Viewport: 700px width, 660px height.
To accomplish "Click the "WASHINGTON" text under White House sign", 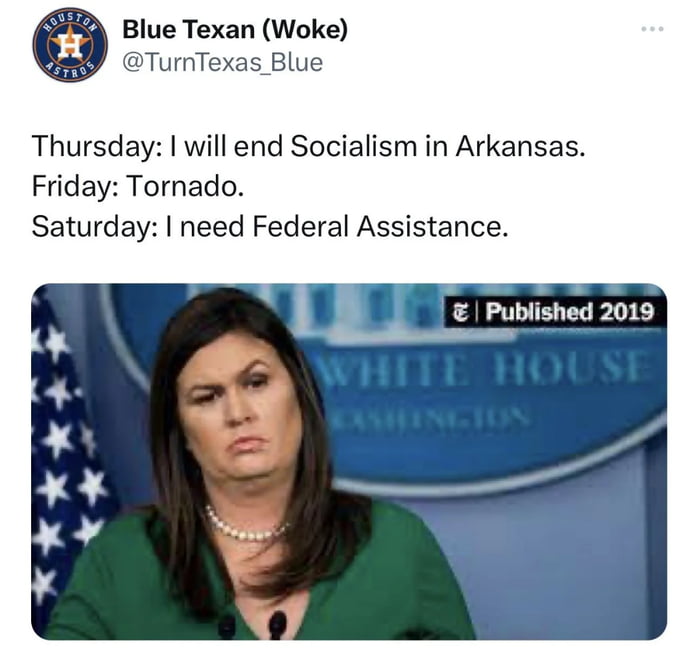I will [431, 420].
